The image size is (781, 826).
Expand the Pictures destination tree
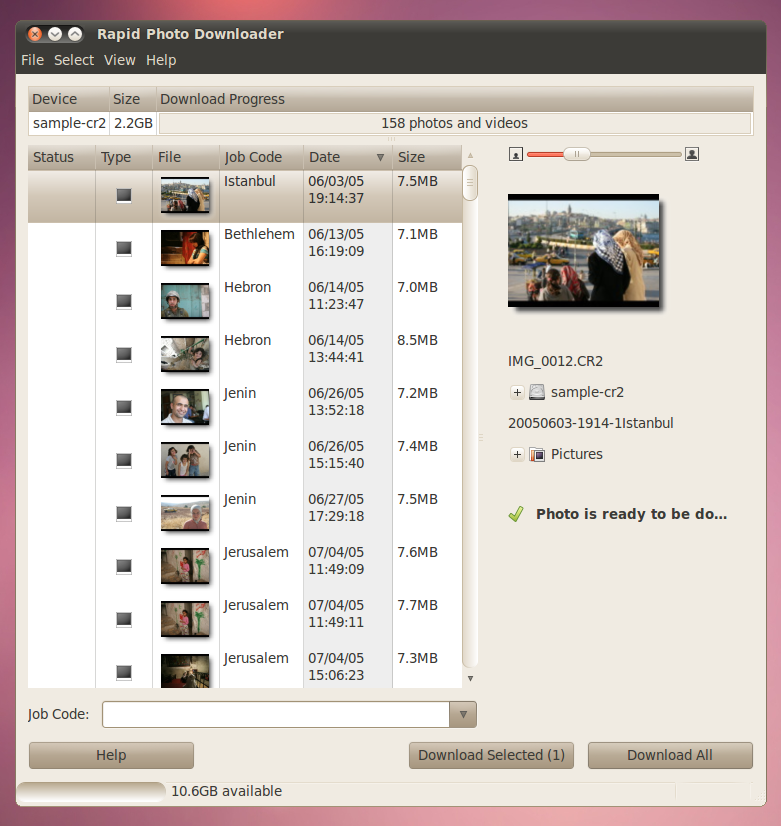(517, 454)
